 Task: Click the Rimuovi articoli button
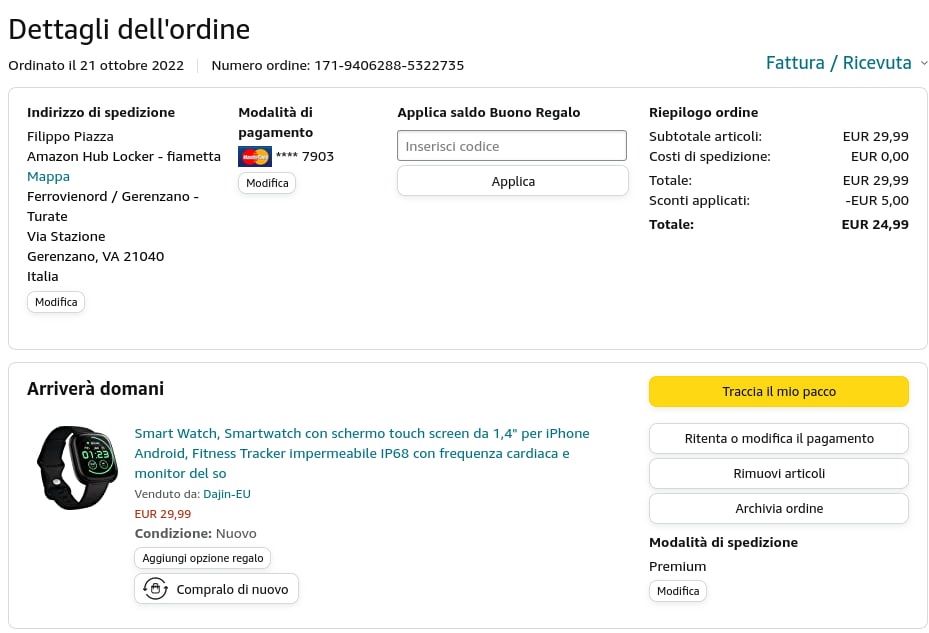click(778, 474)
